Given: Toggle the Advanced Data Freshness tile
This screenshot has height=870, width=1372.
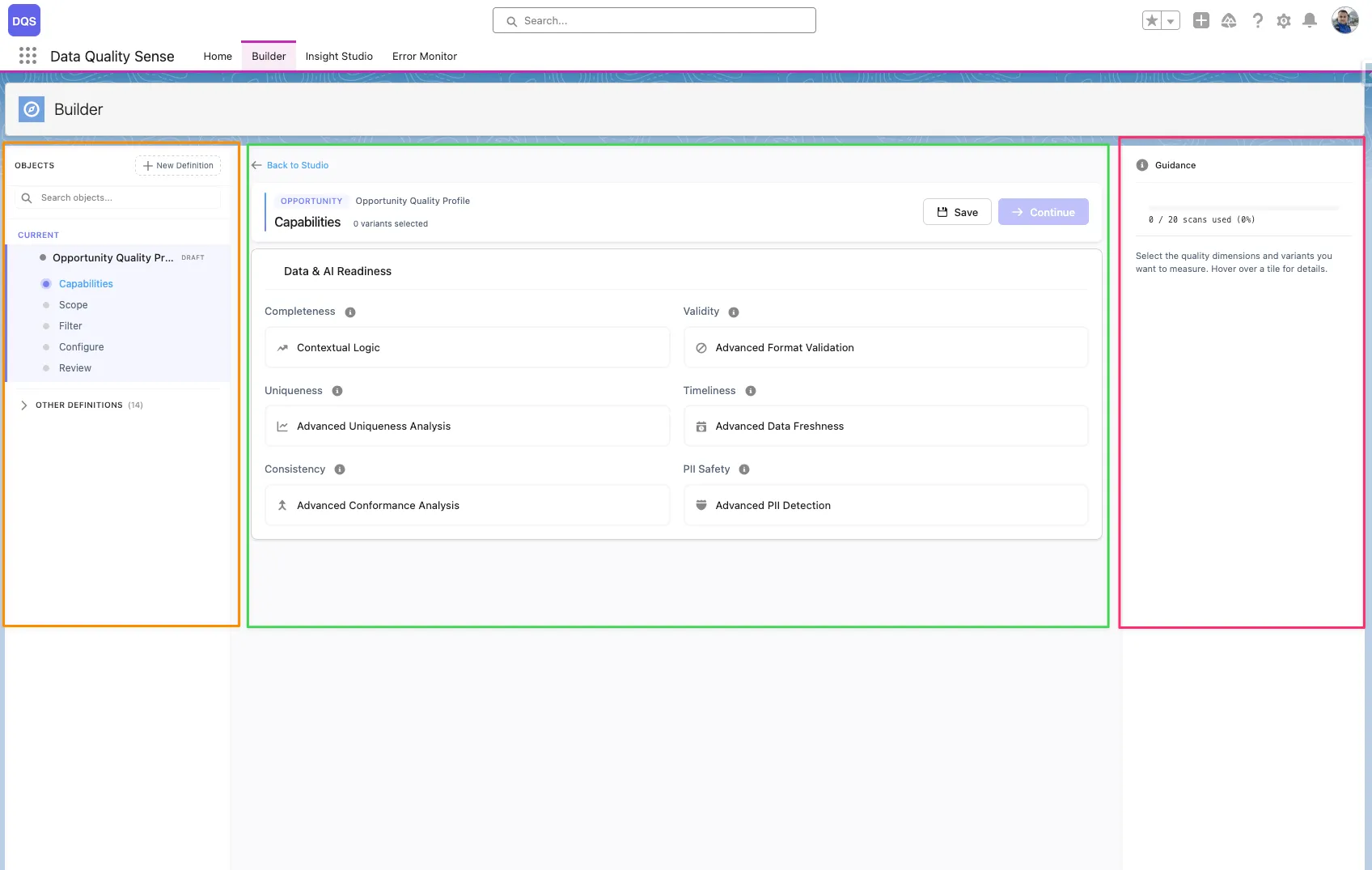Looking at the screenshot, I should coord(885,426).
